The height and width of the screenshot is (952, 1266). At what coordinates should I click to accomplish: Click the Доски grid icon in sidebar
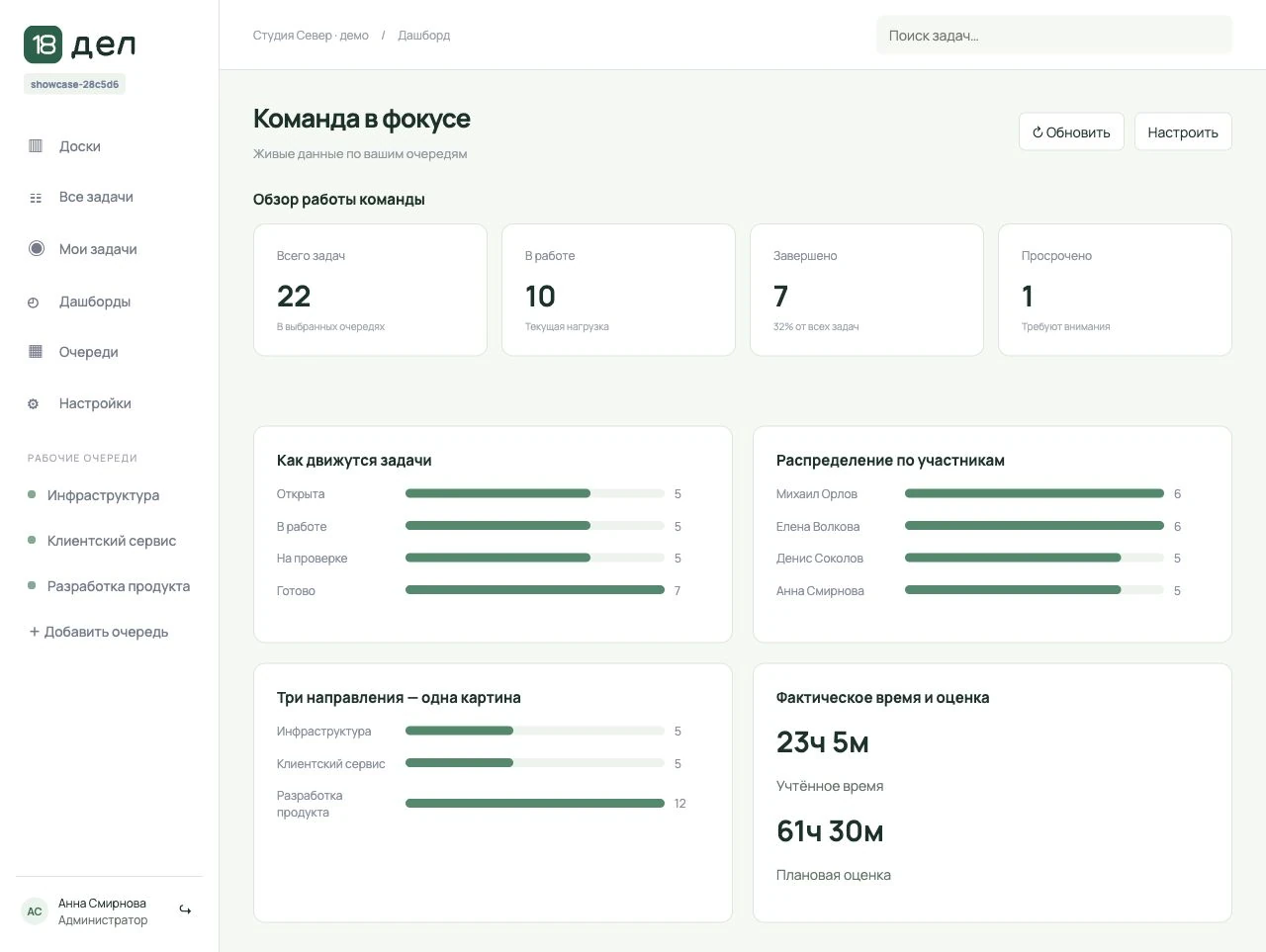pos(36,146)
